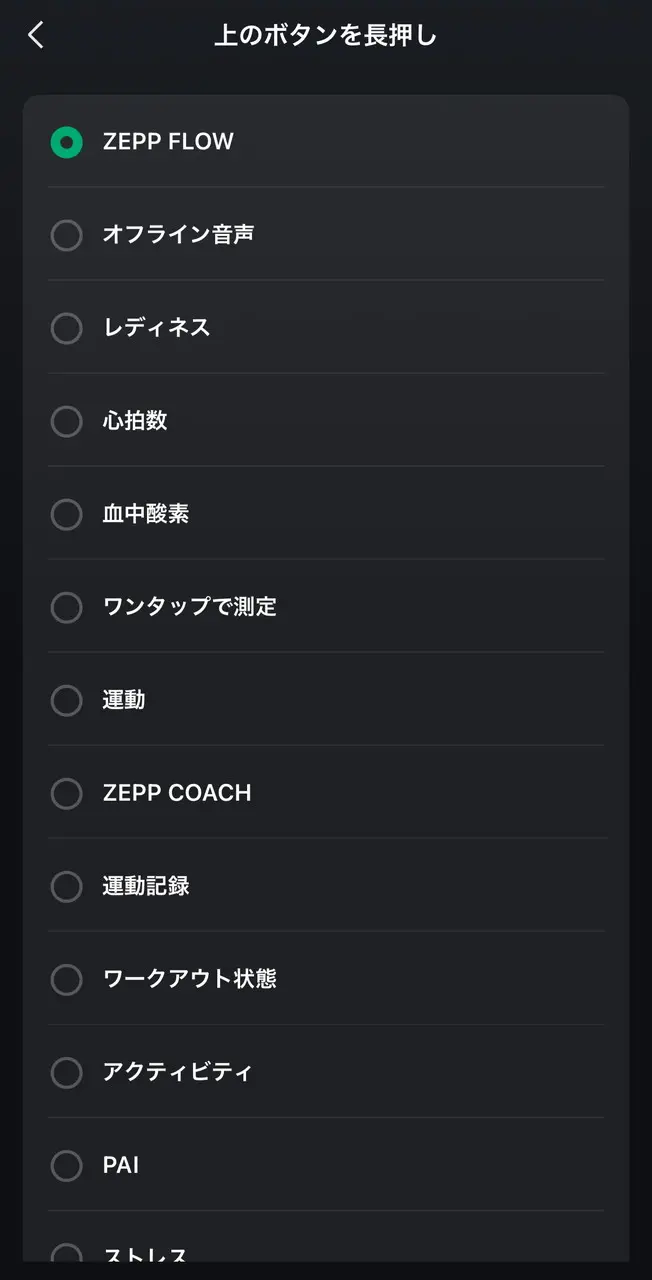Screen dimensions: 652x1280
Task: Tap the PAI label text
Action: point(121,1165)
